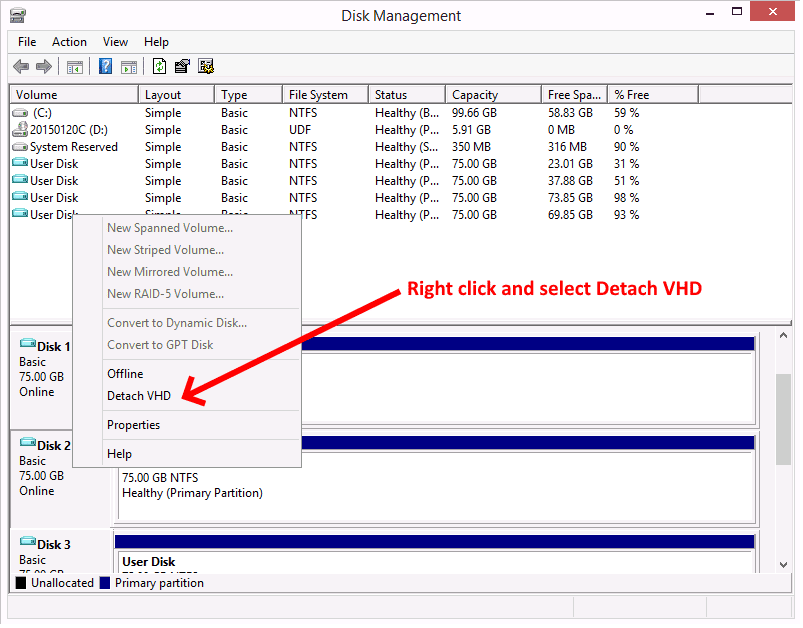Click drive icon of User Disk with 23.01 GB free
Viewport: 803px width, 628px height.
tap(20, 163)
